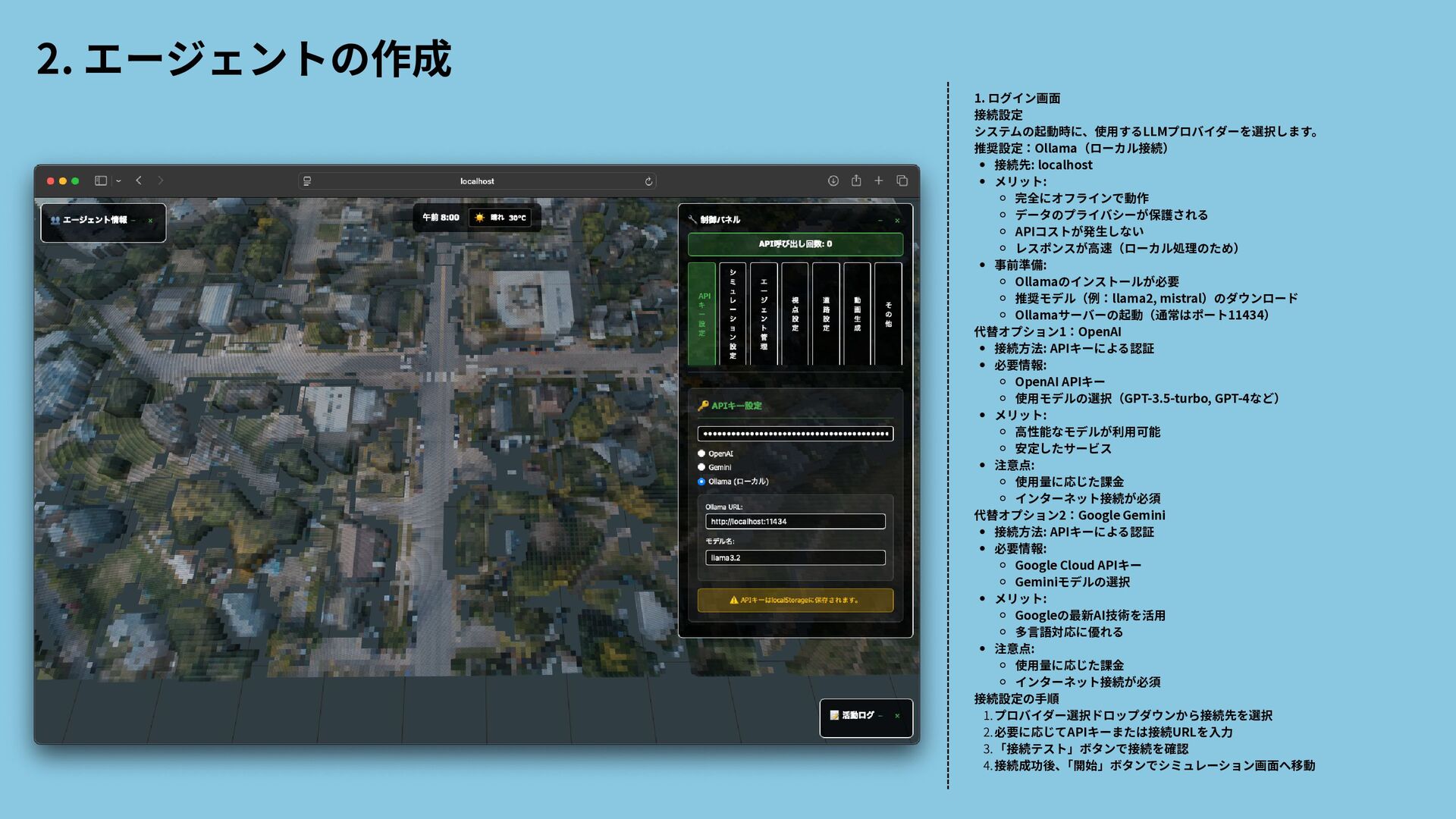The width and height of the screenshot is (1456, 819).
Task: Go back with the browser back arrow
Action: 139,180
